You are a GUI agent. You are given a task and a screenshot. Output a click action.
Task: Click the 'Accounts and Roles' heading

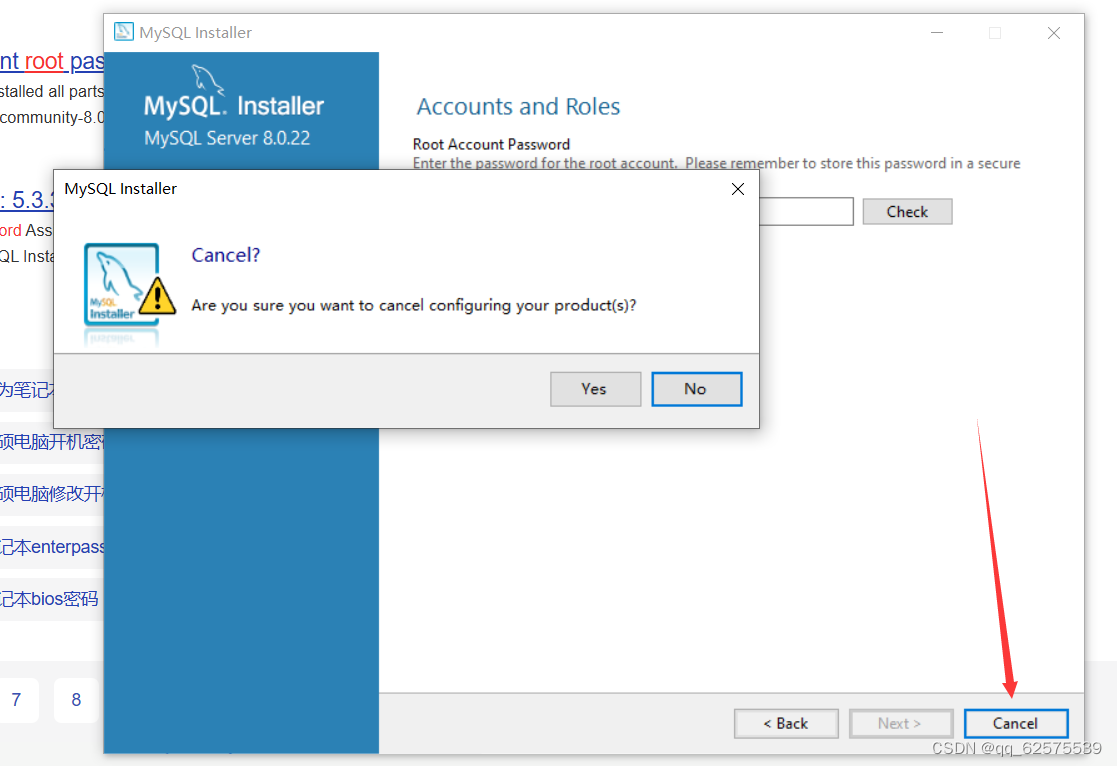pyautogui.click(x=518, y=106)
